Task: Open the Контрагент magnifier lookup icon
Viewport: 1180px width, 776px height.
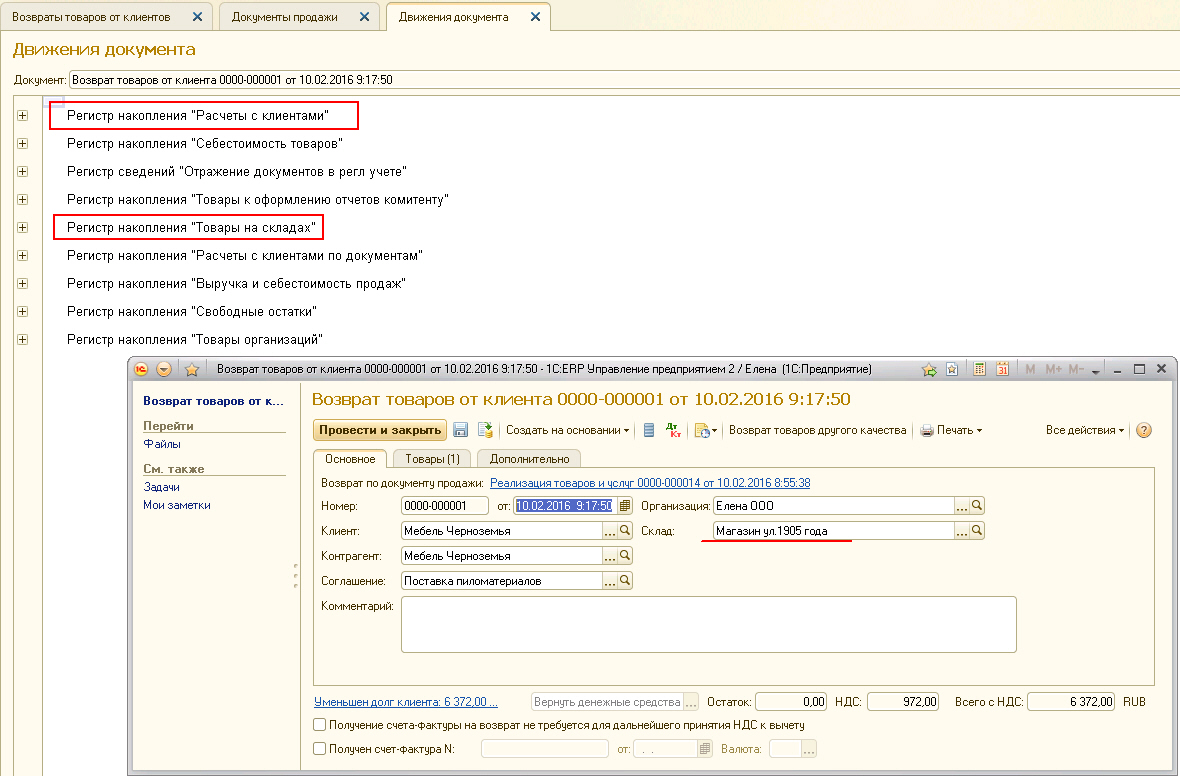Action: pos(625,555)
